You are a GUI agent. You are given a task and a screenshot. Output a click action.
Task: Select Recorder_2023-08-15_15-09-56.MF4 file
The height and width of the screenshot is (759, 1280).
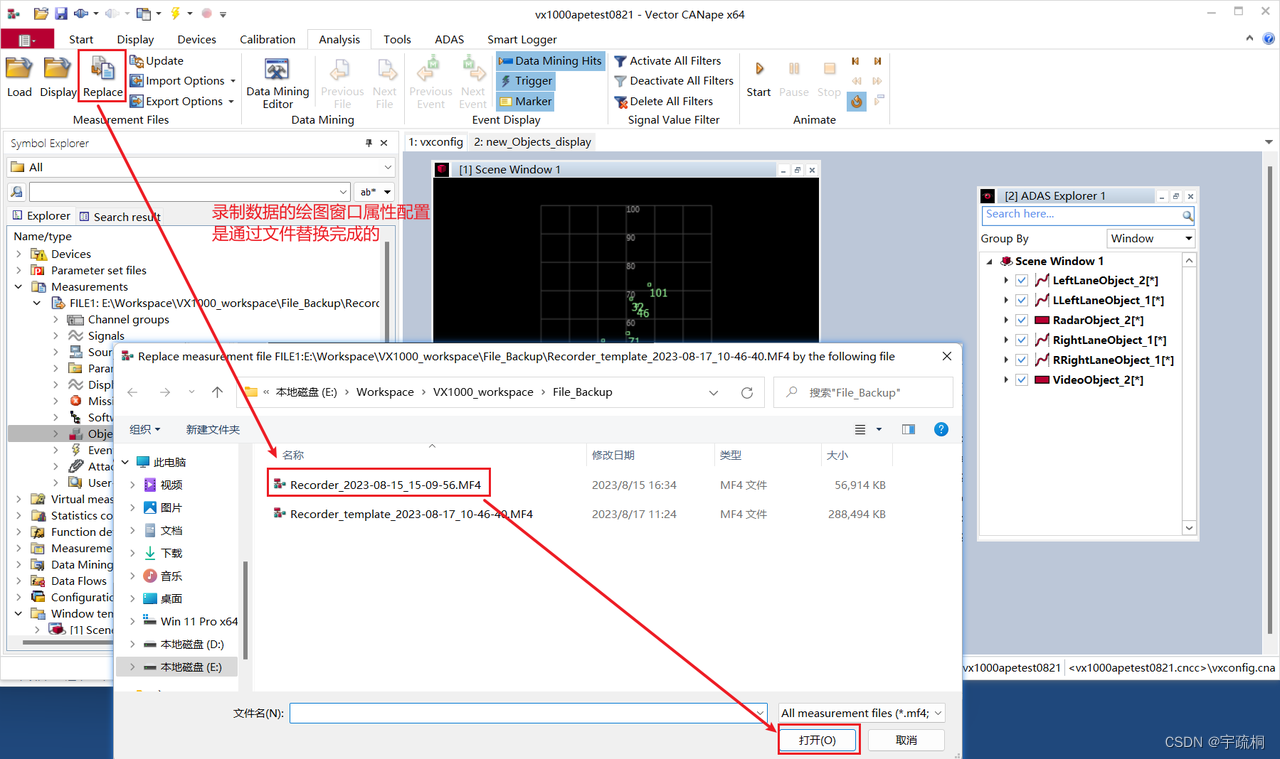385,485
